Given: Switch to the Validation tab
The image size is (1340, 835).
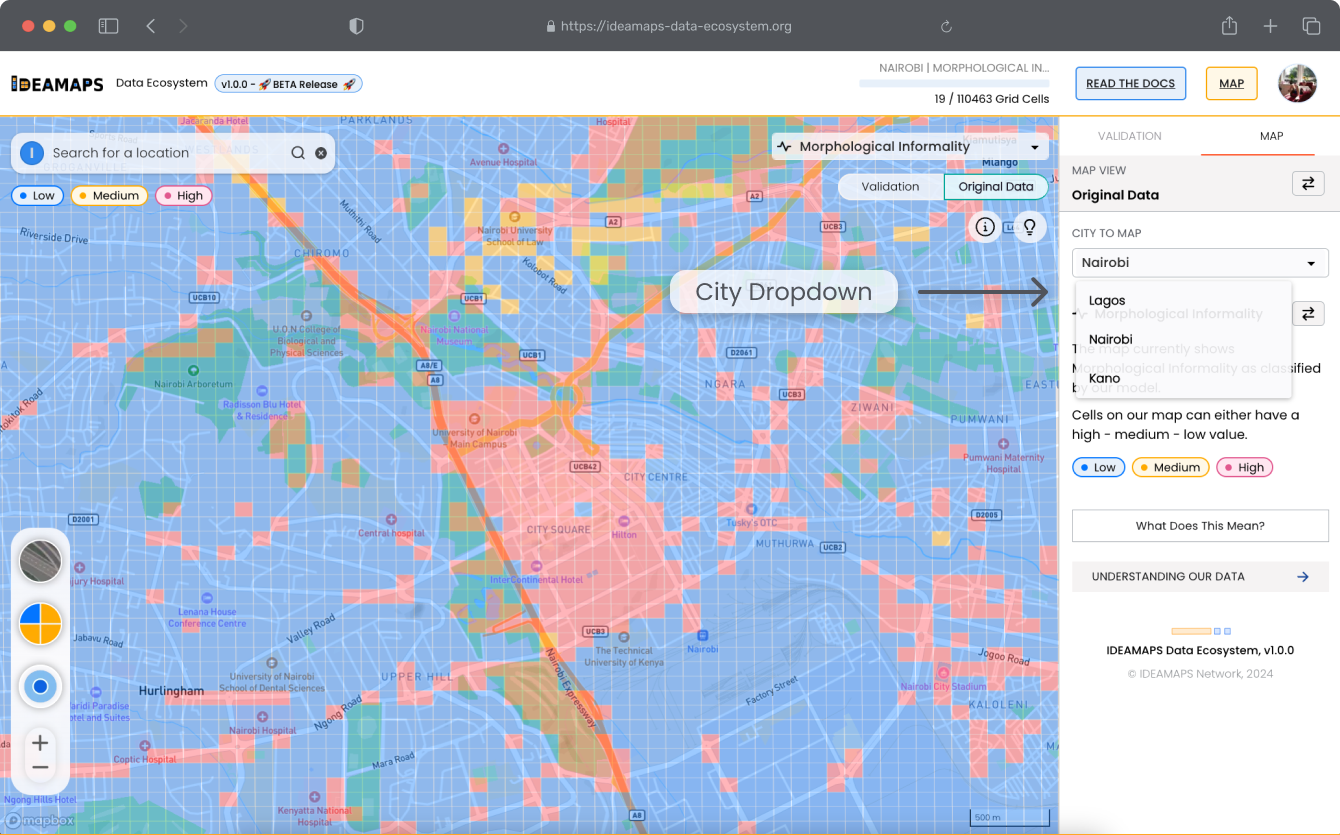Looking at the screenshot, I should [1129, 136].
